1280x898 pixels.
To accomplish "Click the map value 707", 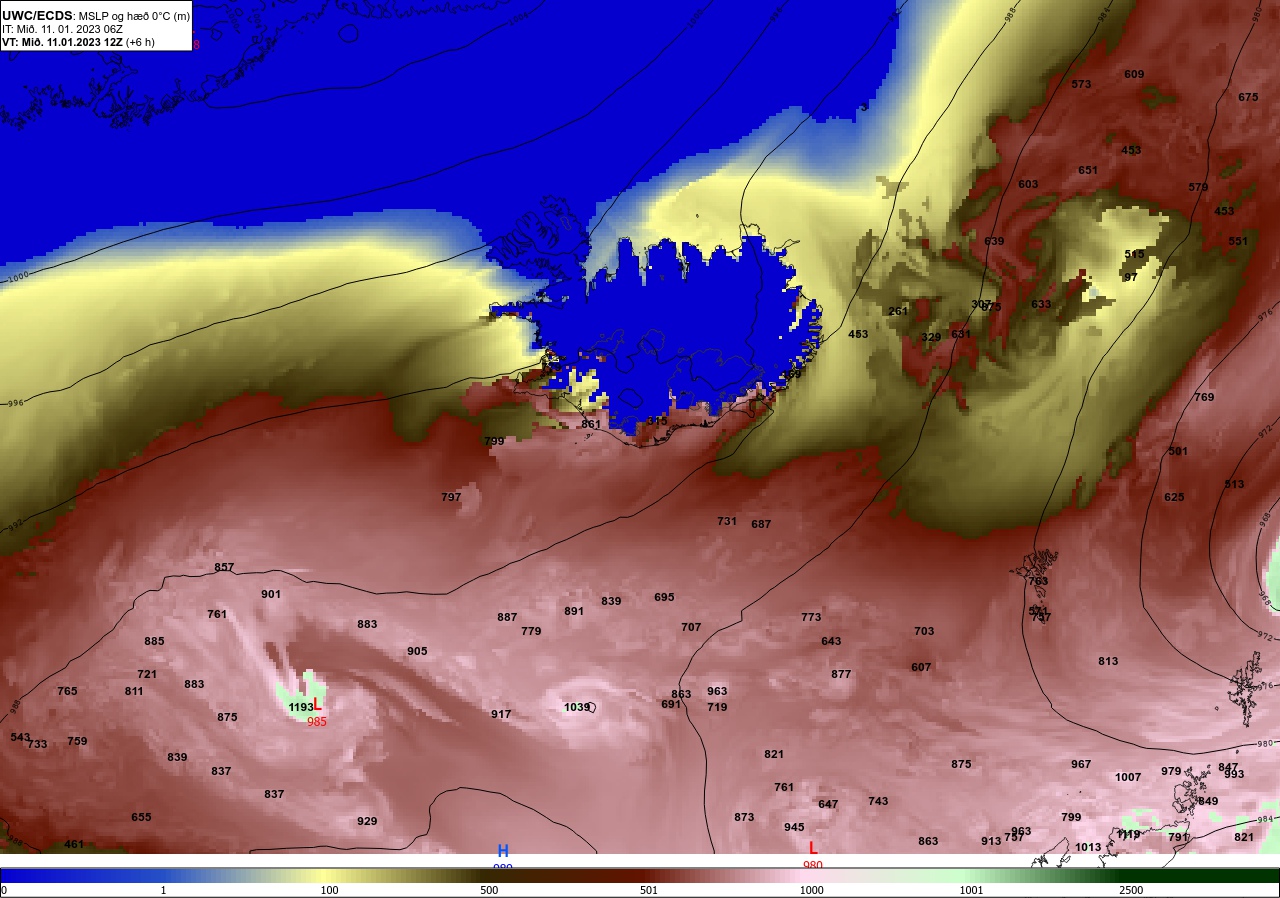I will pos(691,627).
